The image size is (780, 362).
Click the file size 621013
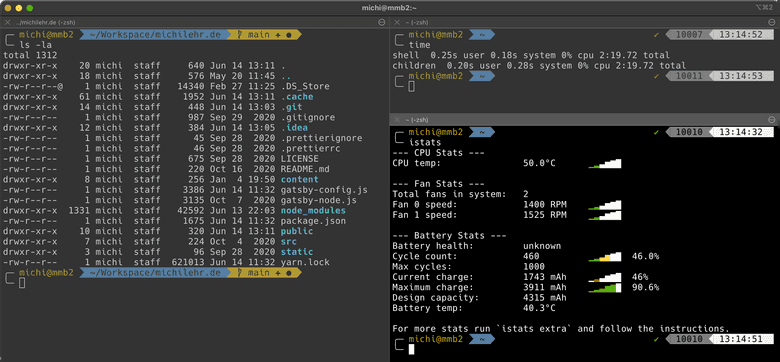(x=188, y=262)
